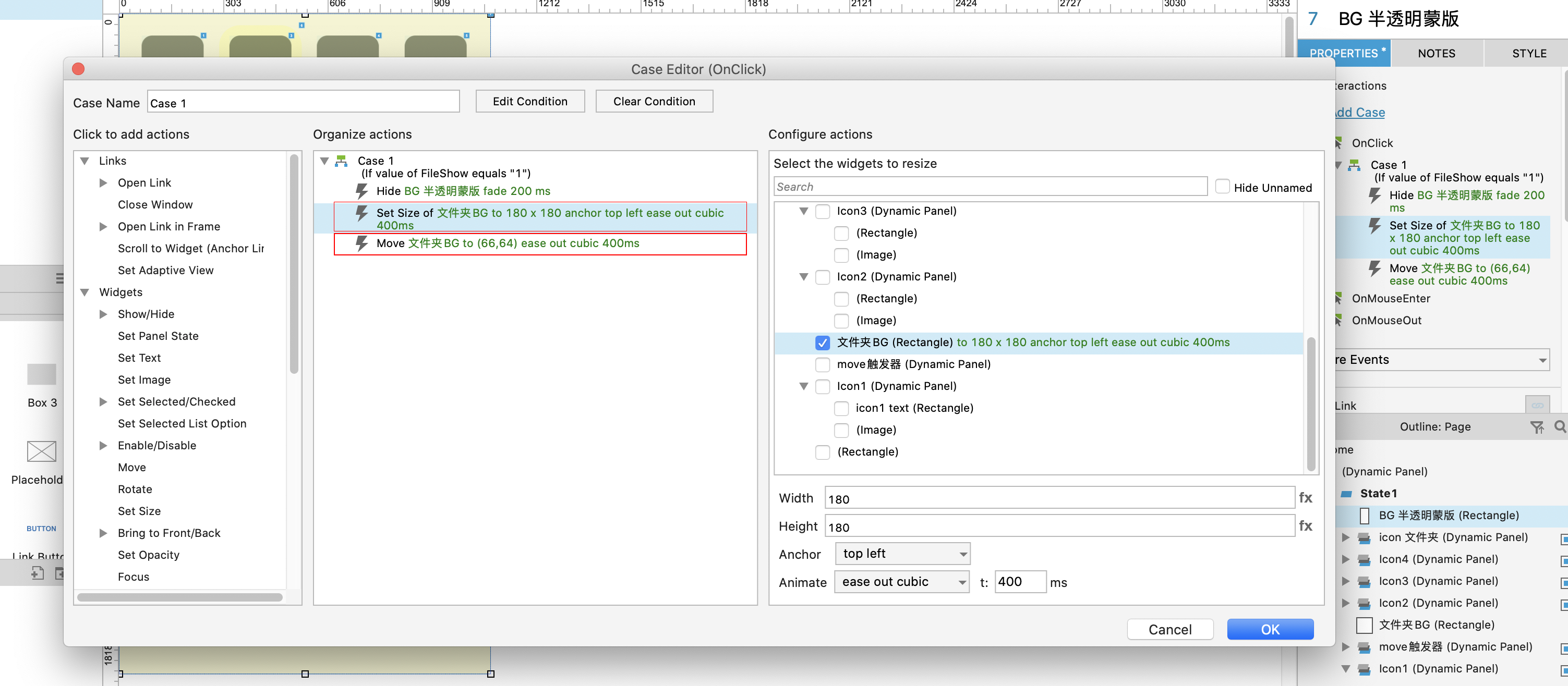
Task: Switch to the STYLE tab
Action: point(1528,54)
